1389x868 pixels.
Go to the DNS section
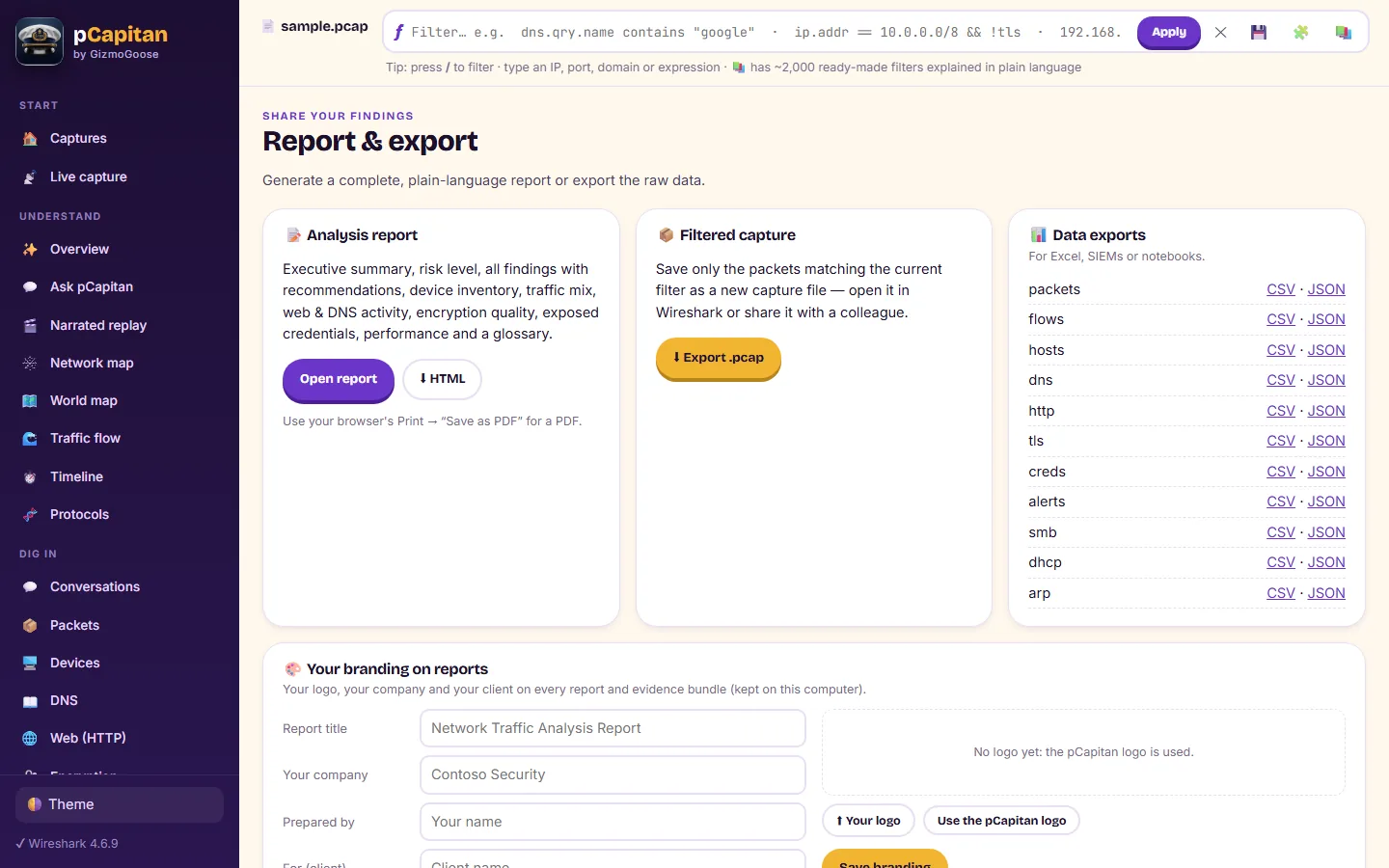pos(120,701)
